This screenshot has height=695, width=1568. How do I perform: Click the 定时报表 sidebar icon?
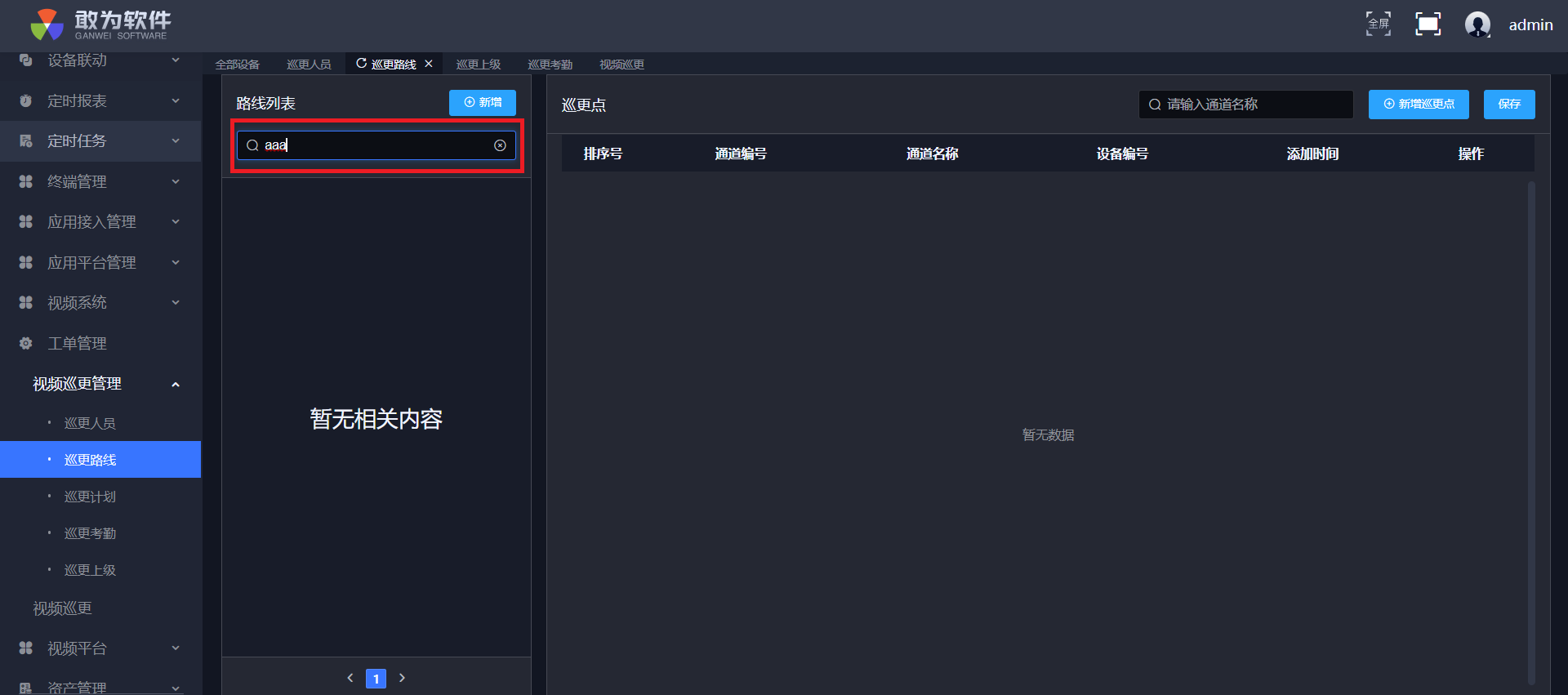point(25,100)
